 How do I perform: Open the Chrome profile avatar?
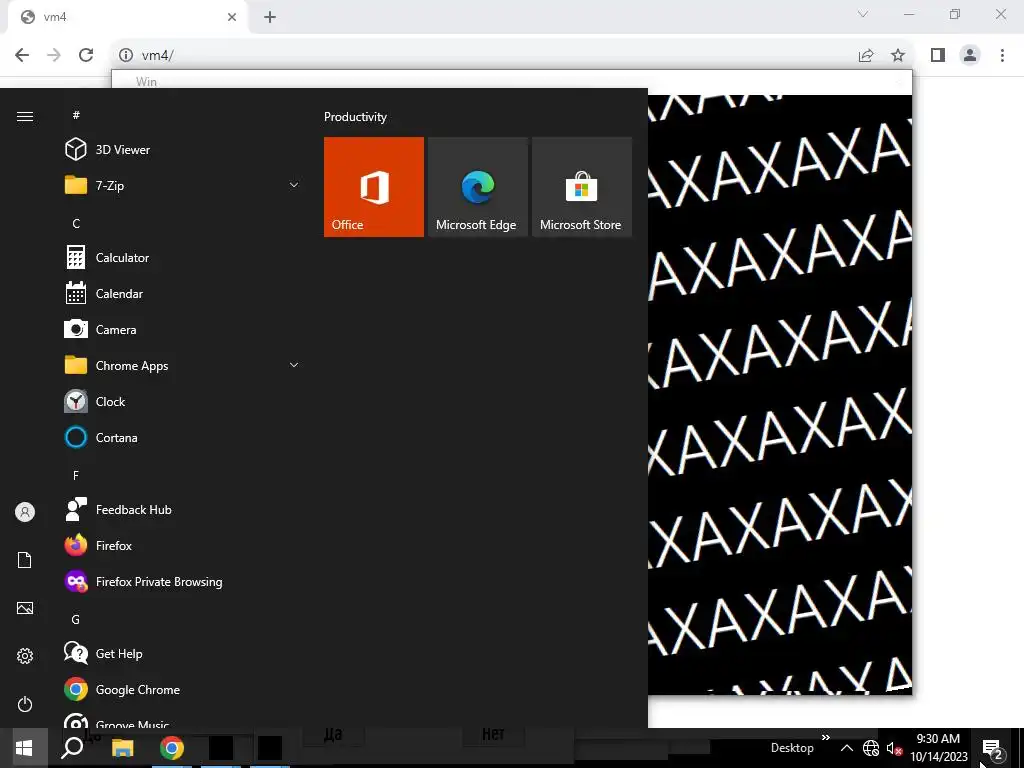click(x=970, y=56)
